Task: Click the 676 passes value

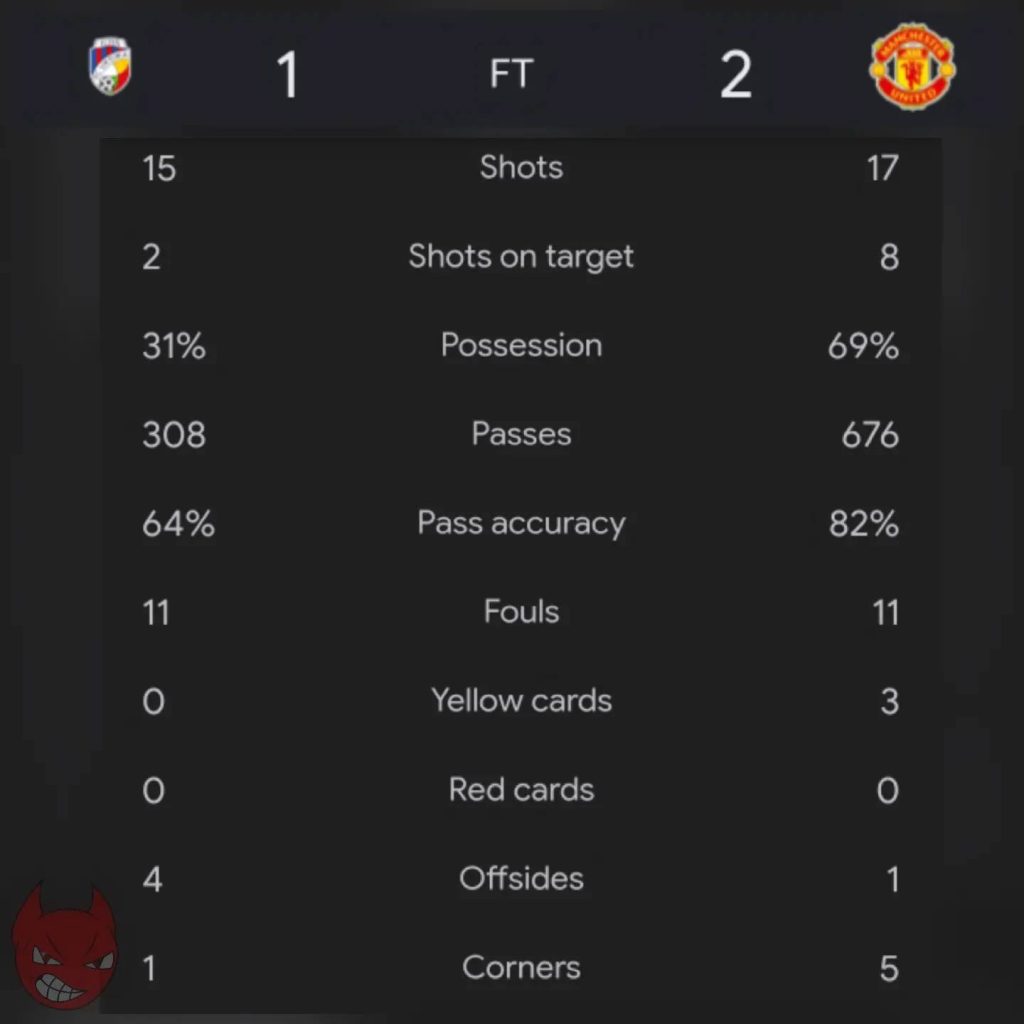Action: 869,435
